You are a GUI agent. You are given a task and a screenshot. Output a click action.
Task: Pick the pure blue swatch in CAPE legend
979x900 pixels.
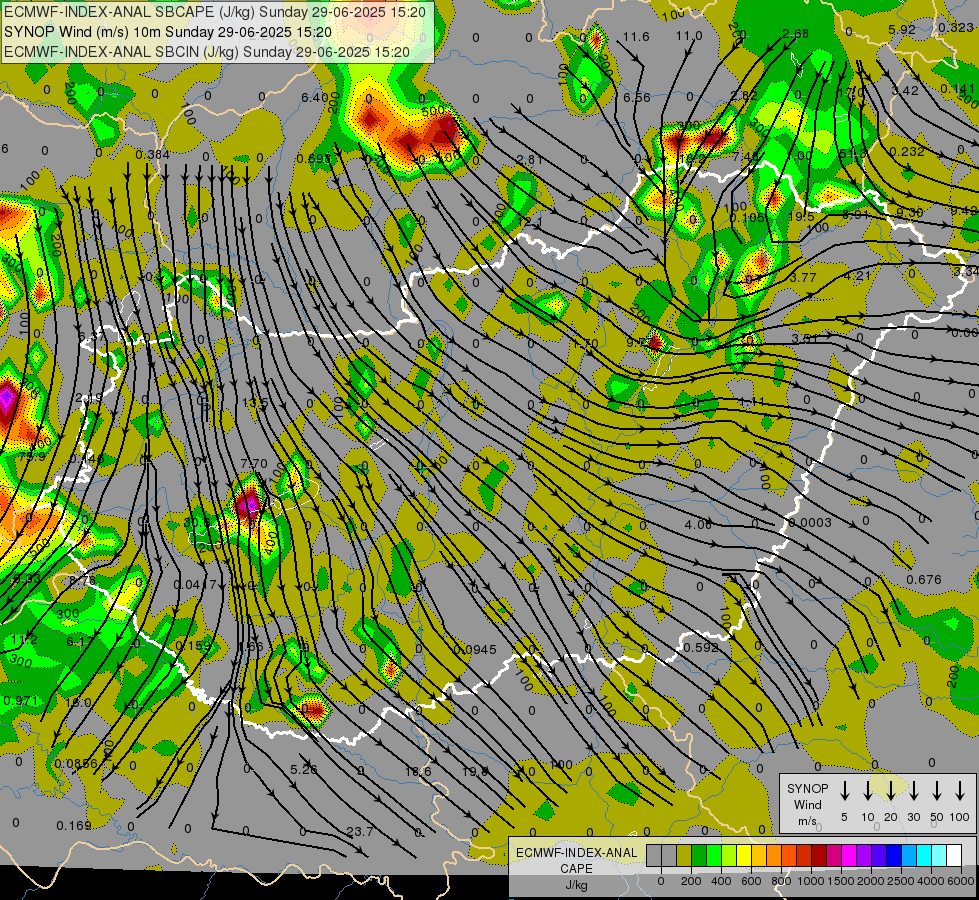click(893, 856)
